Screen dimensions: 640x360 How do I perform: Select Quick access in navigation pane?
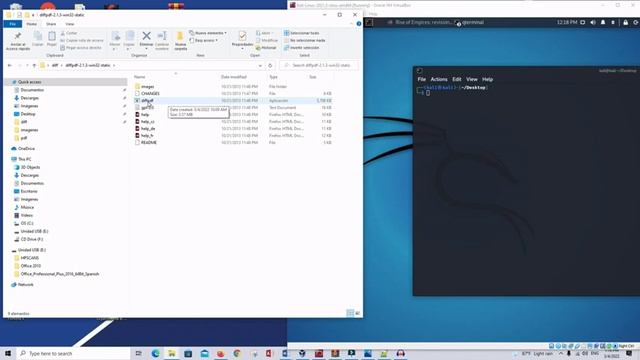[x=29, y=82]
